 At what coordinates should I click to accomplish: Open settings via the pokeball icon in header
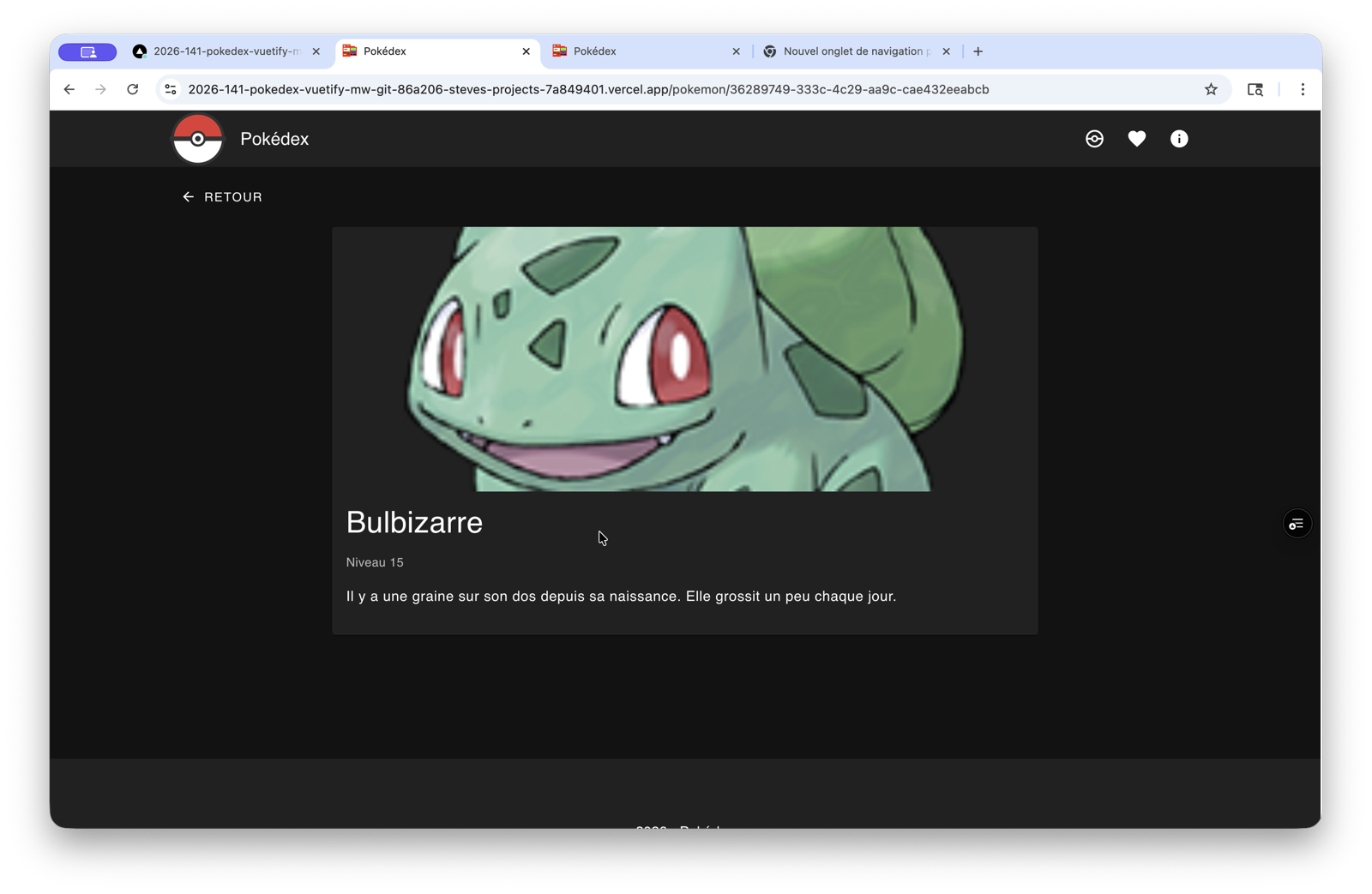pos(1094,138)
